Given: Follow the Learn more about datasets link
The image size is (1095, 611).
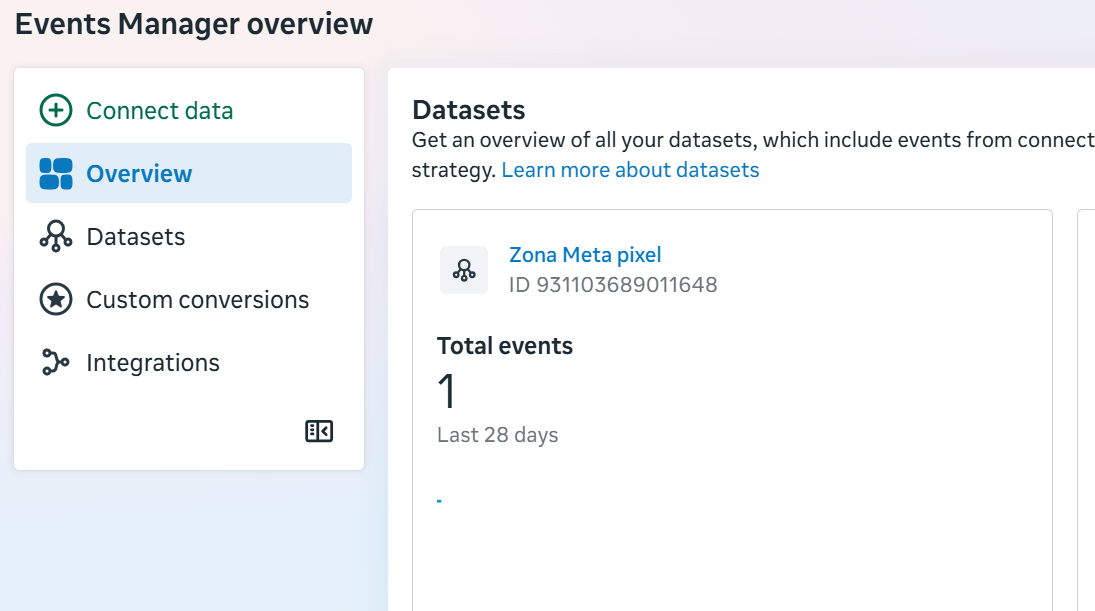Looking at the screenshot, I should pyautogui.click(x=630, y=170).
